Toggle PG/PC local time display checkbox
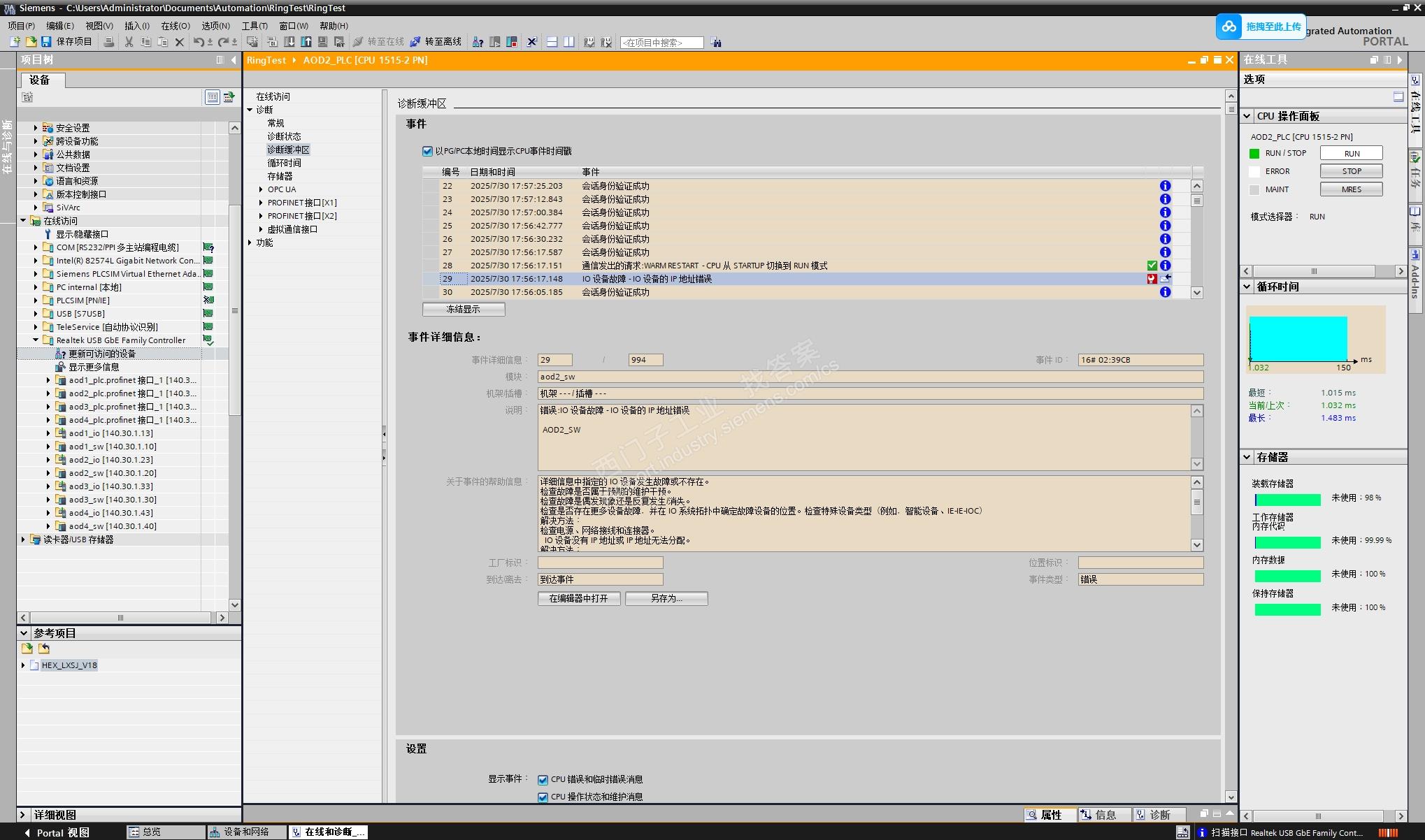1425x840 pixels. (x=427, y=151)
